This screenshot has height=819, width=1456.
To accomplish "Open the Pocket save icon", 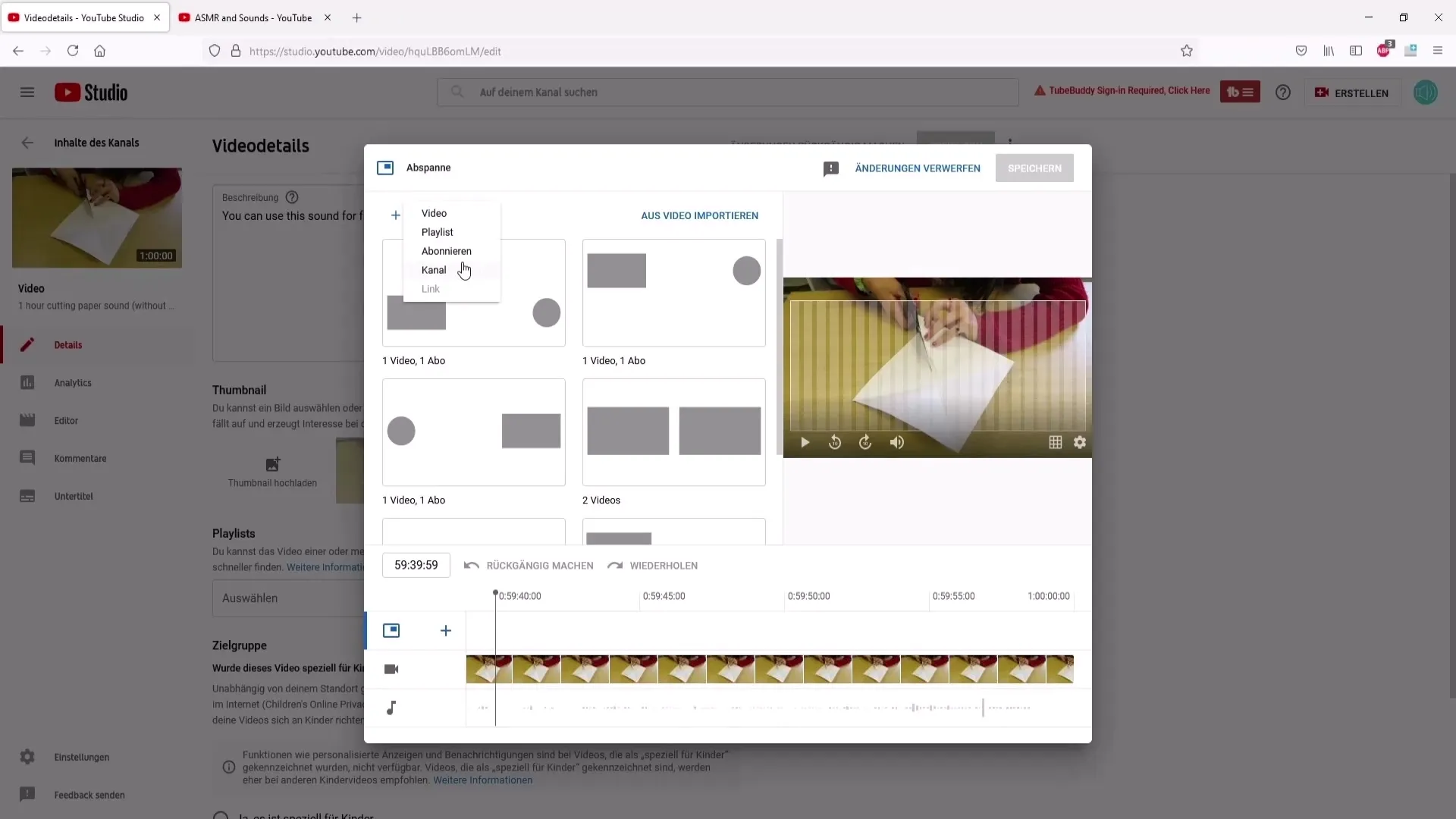I will [1301, 51].
